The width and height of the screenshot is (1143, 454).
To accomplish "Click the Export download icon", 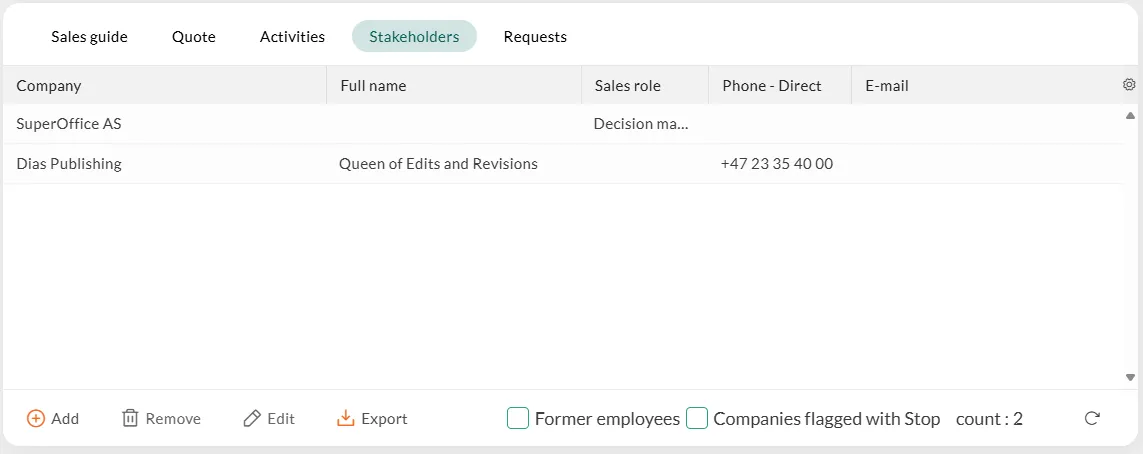I will point(346,419).
